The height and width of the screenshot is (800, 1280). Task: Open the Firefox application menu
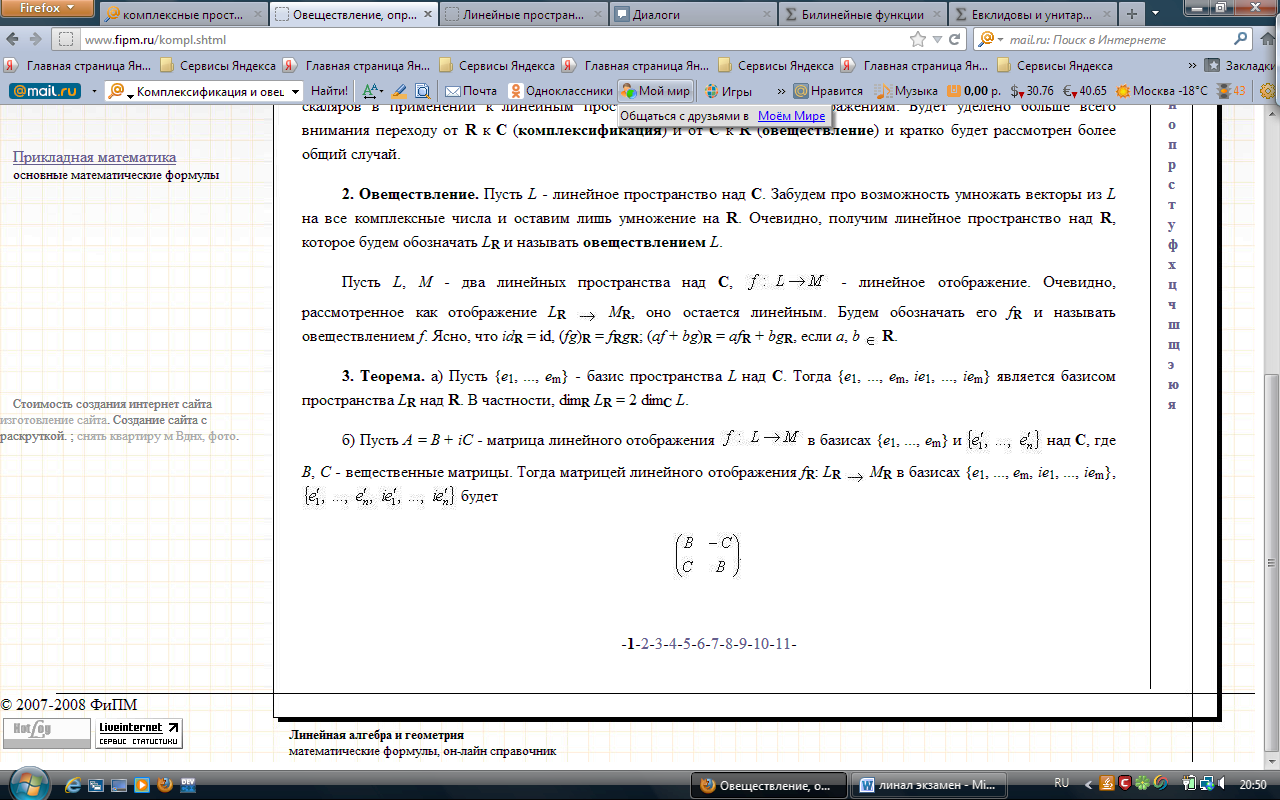(x=46, y=10)
